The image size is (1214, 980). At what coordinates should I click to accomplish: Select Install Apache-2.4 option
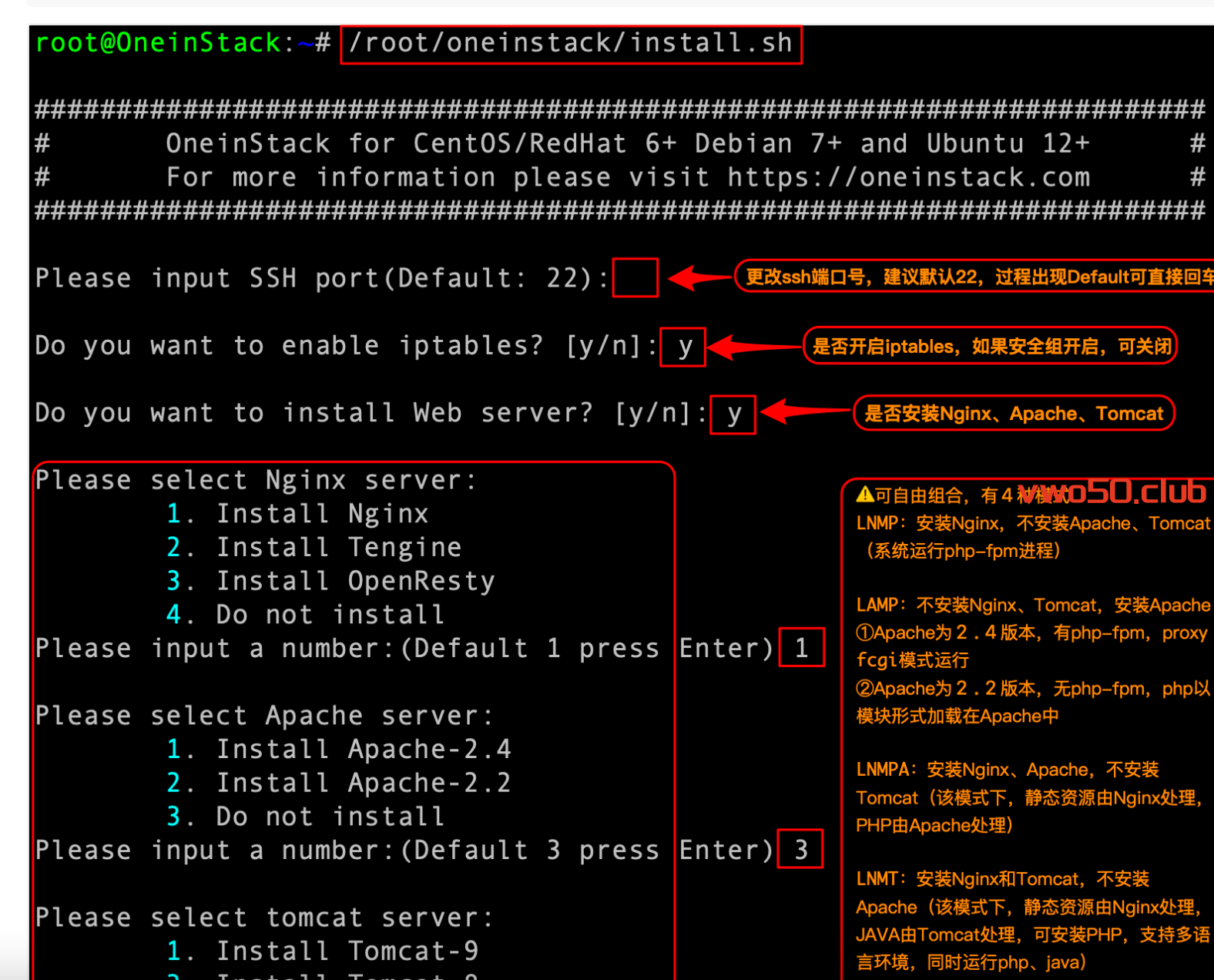363,749
